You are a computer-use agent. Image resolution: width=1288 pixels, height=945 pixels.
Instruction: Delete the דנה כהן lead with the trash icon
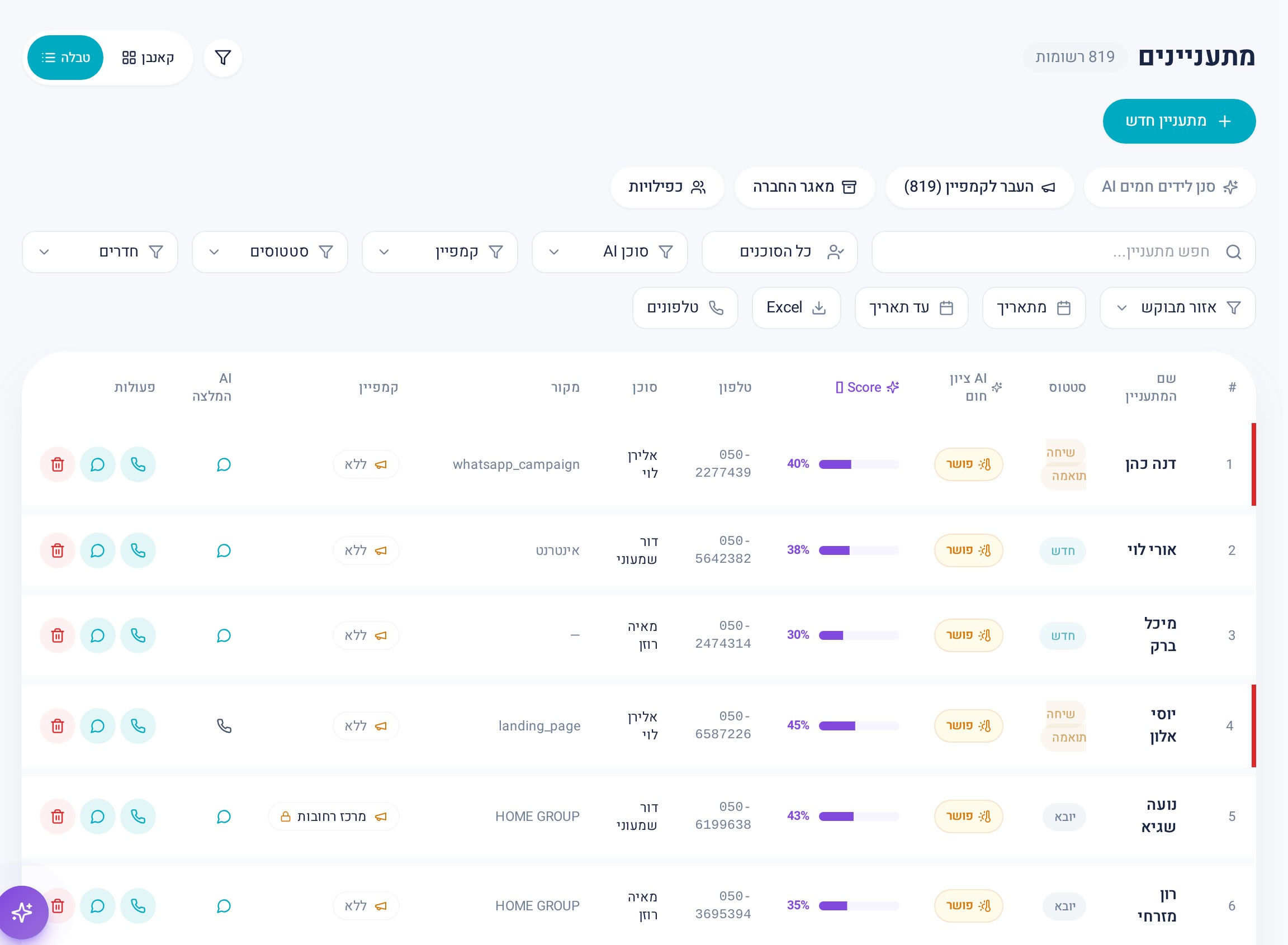57,464
